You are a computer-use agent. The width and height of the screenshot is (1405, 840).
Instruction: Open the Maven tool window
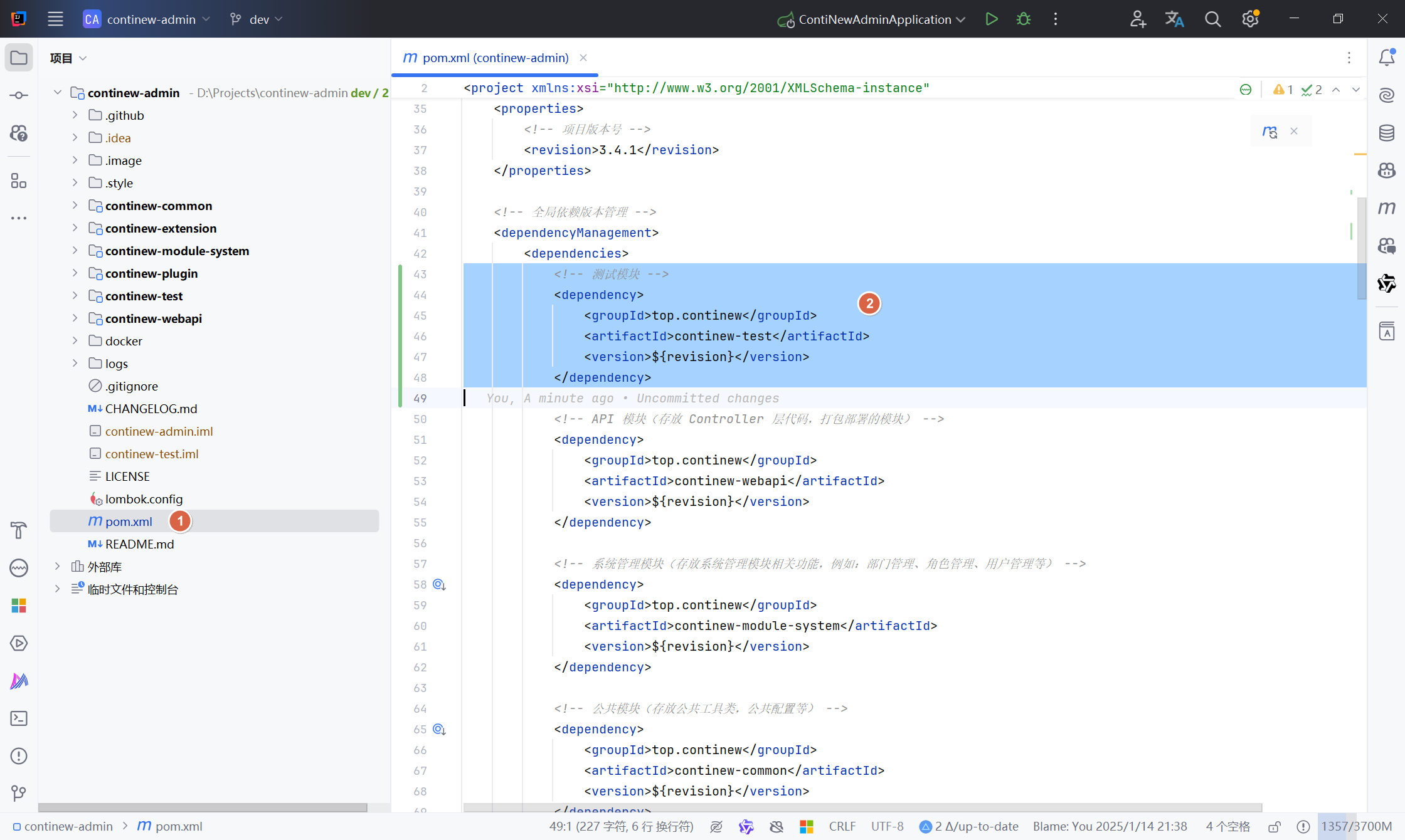pos(1387,208)
